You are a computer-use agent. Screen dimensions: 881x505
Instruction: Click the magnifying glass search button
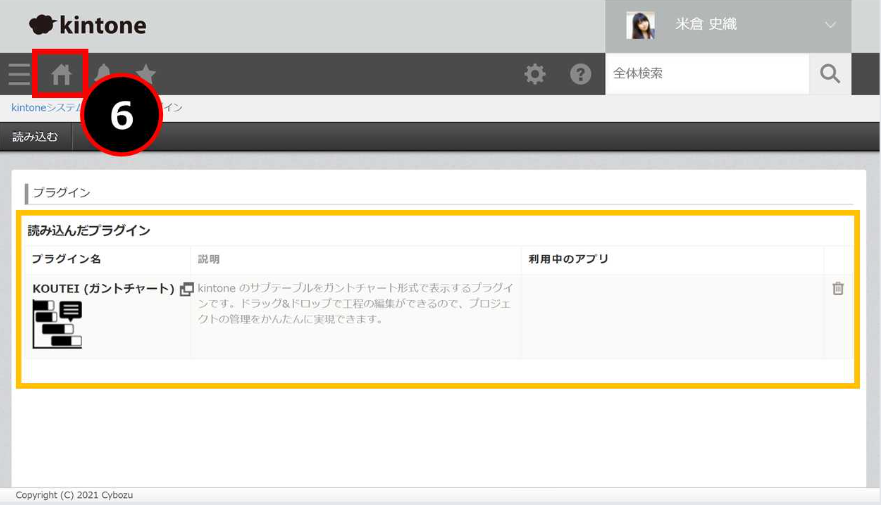point(830,73)
